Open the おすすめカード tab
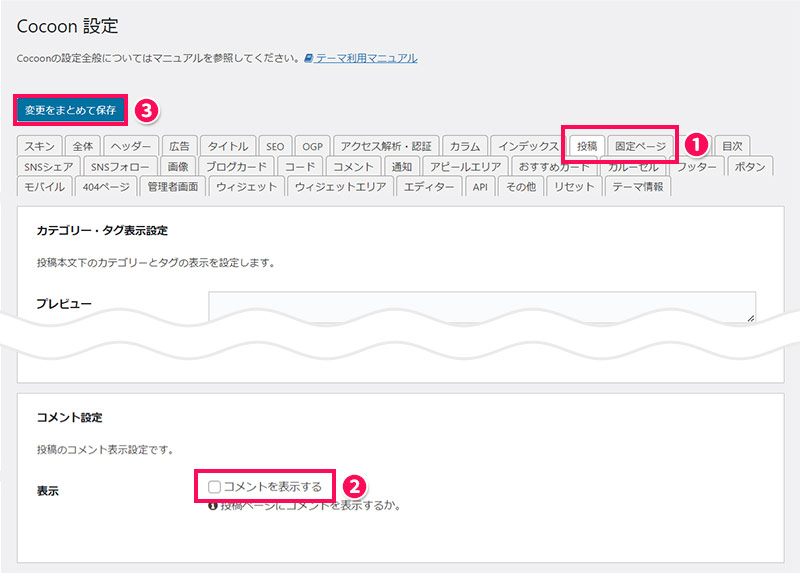This screenshot has height=573, width=800. pyautogui.click(x=554, y=167)
